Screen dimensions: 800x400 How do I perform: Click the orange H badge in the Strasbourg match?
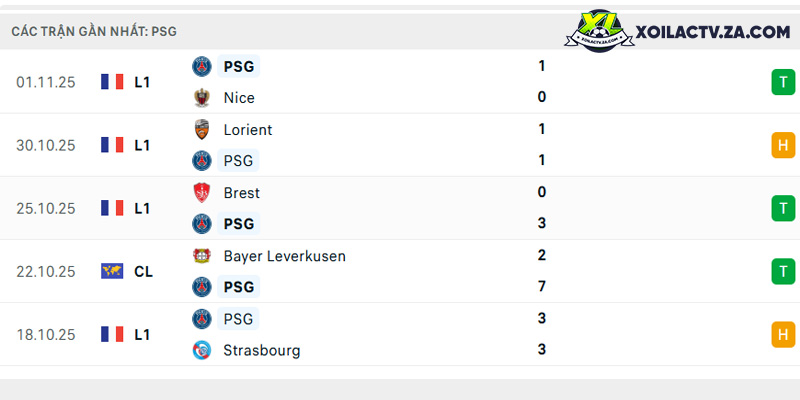[783, 334]
